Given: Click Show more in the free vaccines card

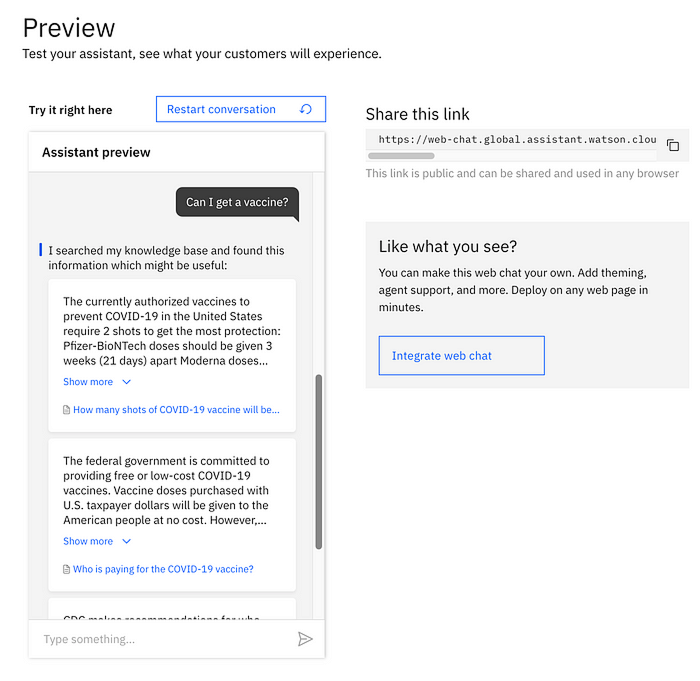Looking at the screenshot, I should point(88,541).
